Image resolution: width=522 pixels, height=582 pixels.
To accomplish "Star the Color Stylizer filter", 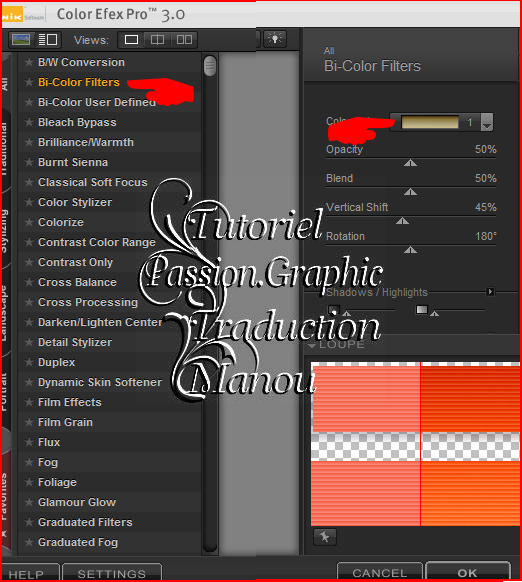I will pyautogui.click(x=29, y=202).
